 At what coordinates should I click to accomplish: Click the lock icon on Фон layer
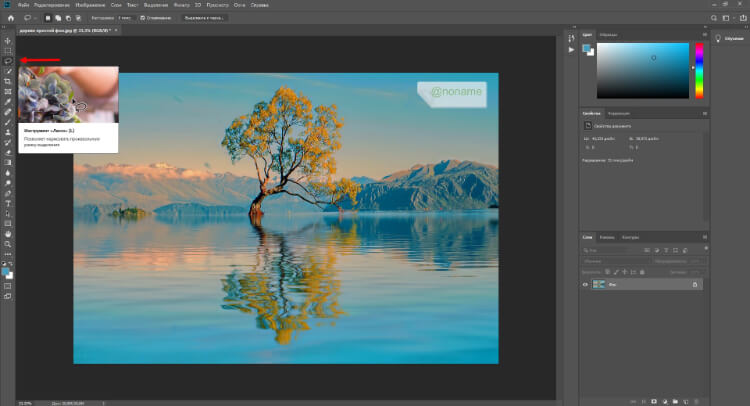695,285
